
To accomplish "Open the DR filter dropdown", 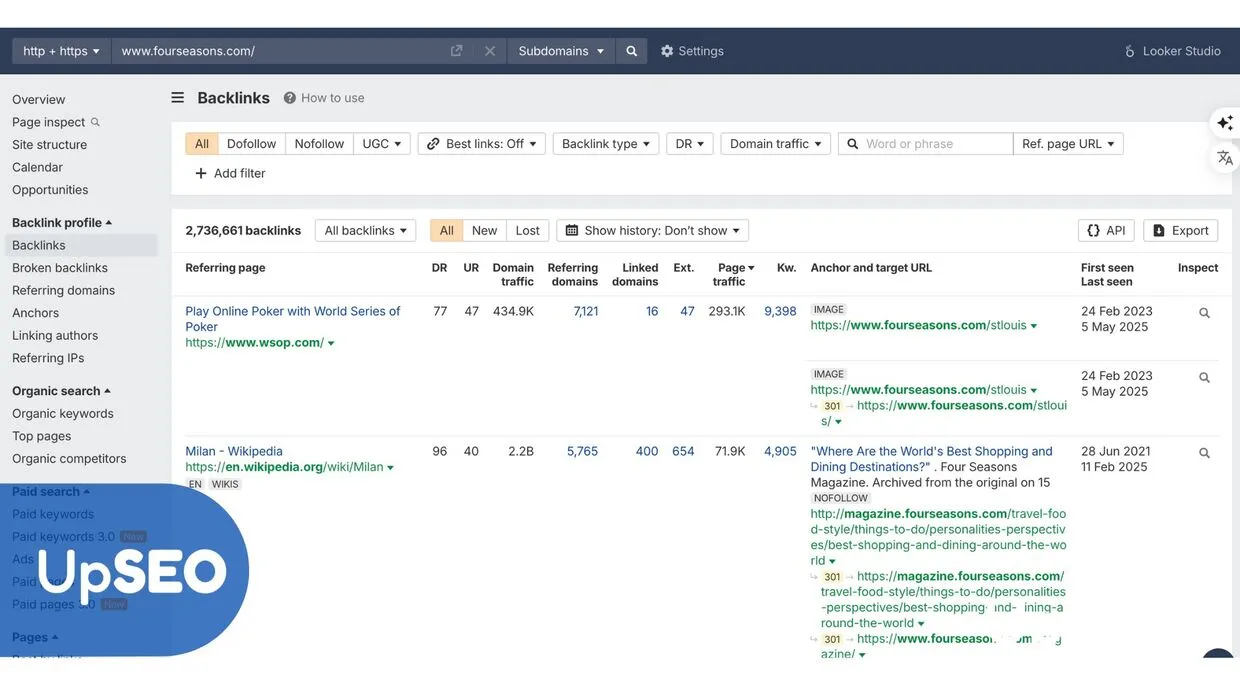I will coord(690,144).
